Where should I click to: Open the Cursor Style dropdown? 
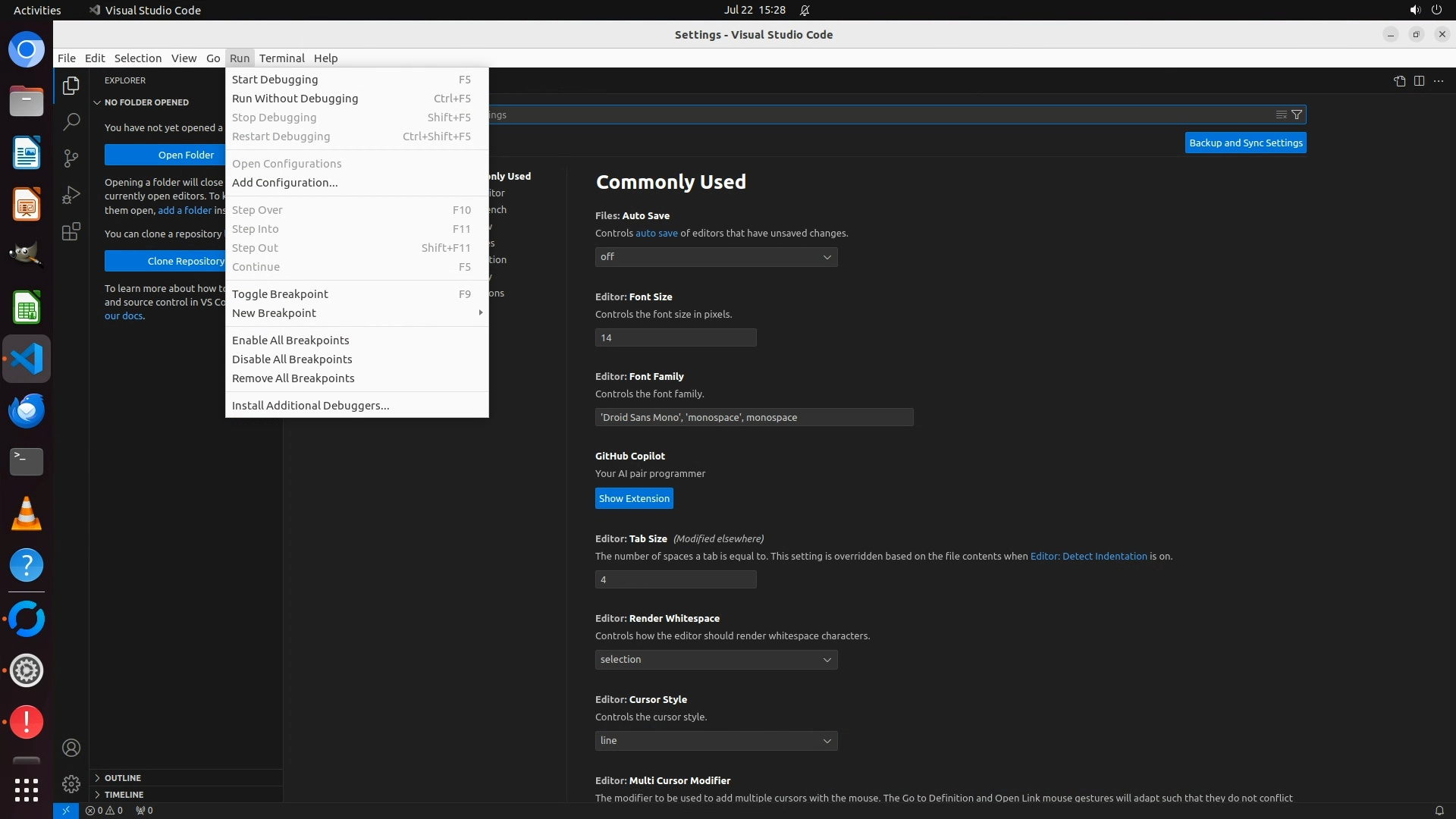[x=716, y=741]
